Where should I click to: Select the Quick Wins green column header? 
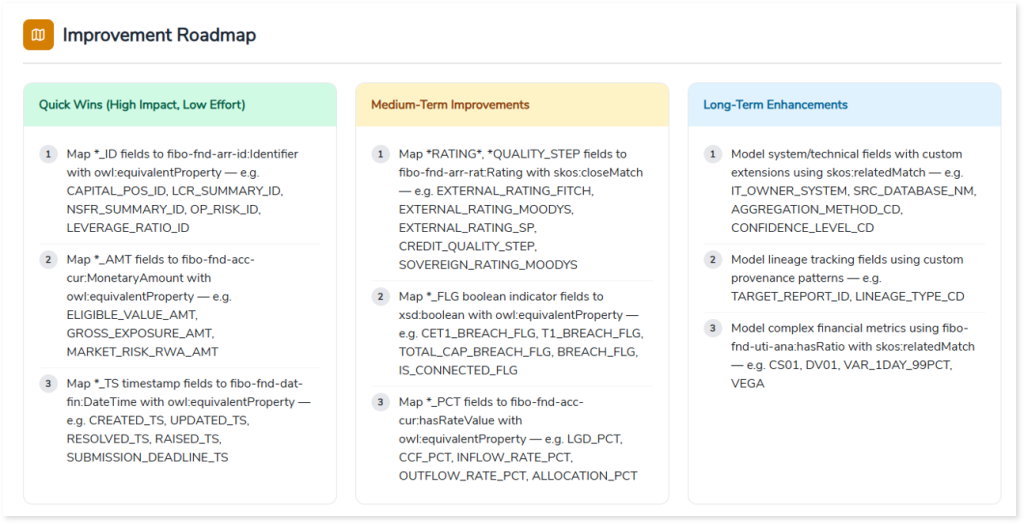point(141,104)
